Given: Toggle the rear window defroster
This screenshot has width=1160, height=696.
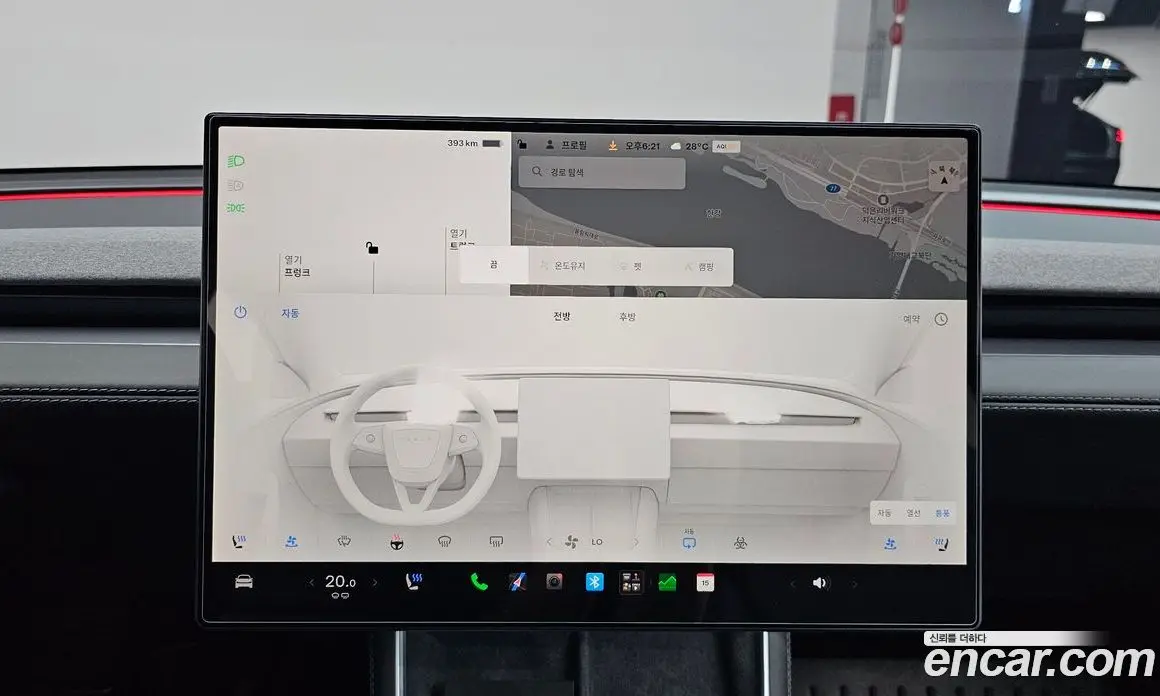Looking at the screenshot, I should coord(496,542).
